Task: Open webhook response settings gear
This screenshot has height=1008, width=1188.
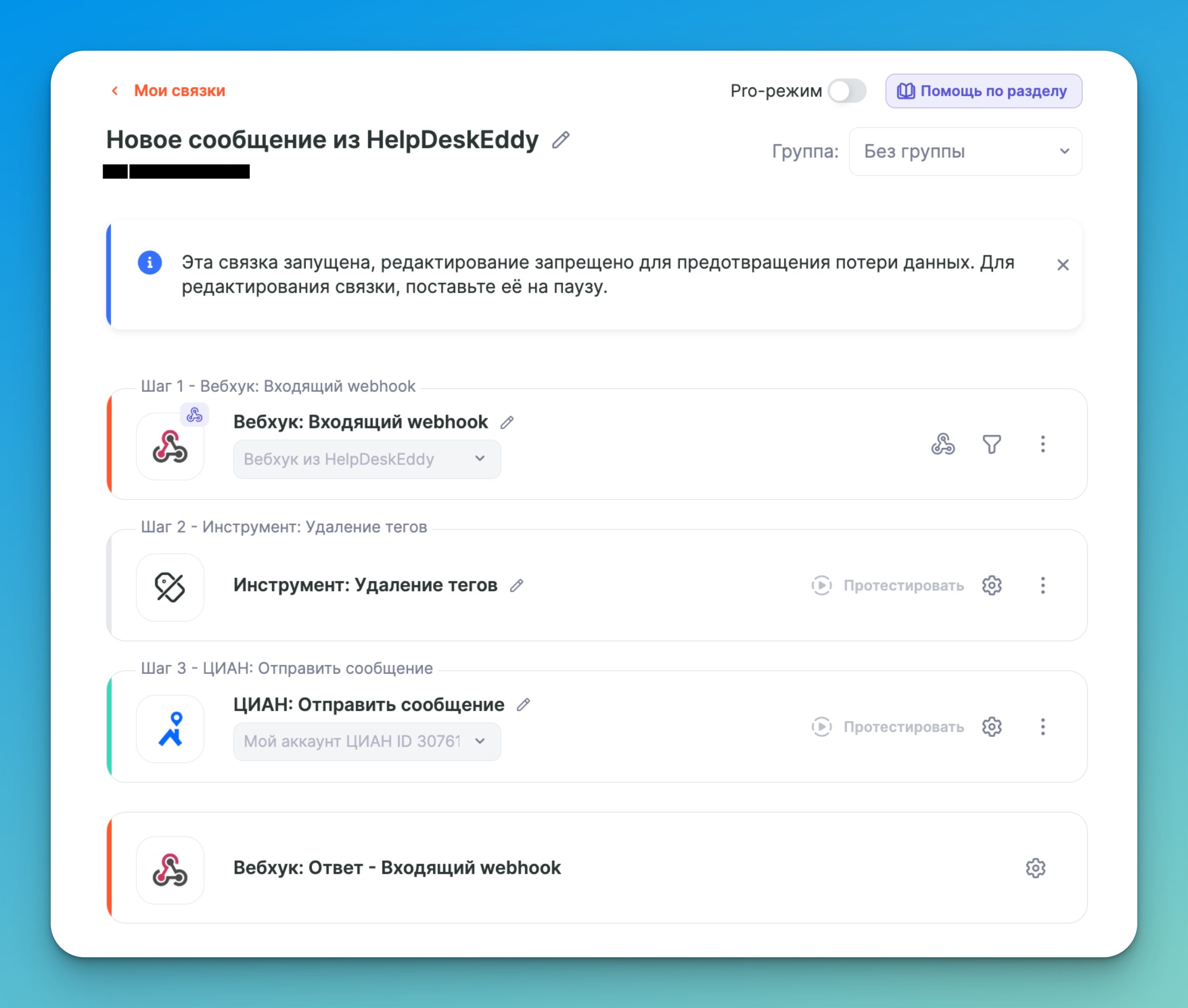Action: (x=1035, y=867)
